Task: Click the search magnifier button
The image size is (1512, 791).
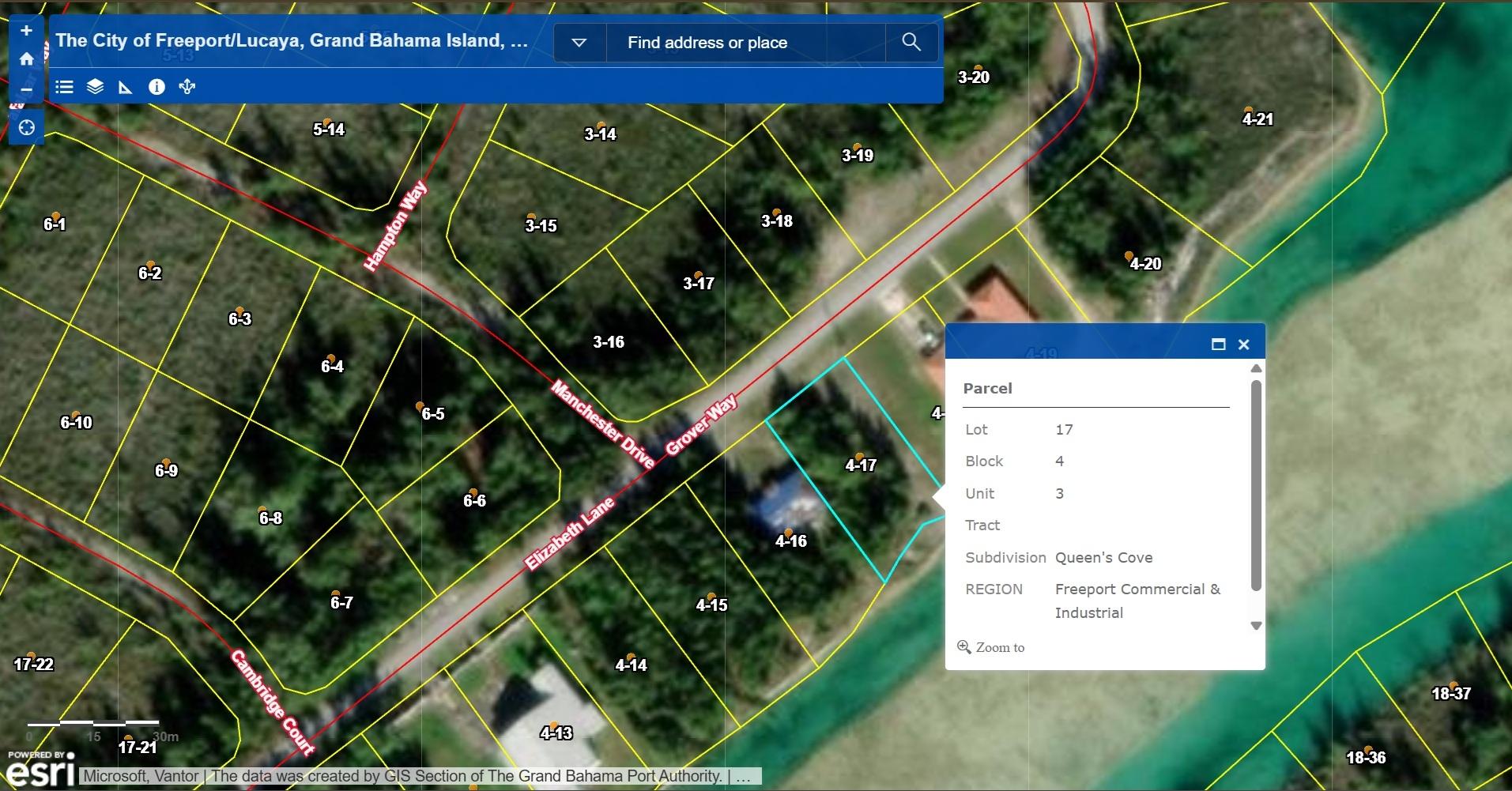Action: pos(911,43)
